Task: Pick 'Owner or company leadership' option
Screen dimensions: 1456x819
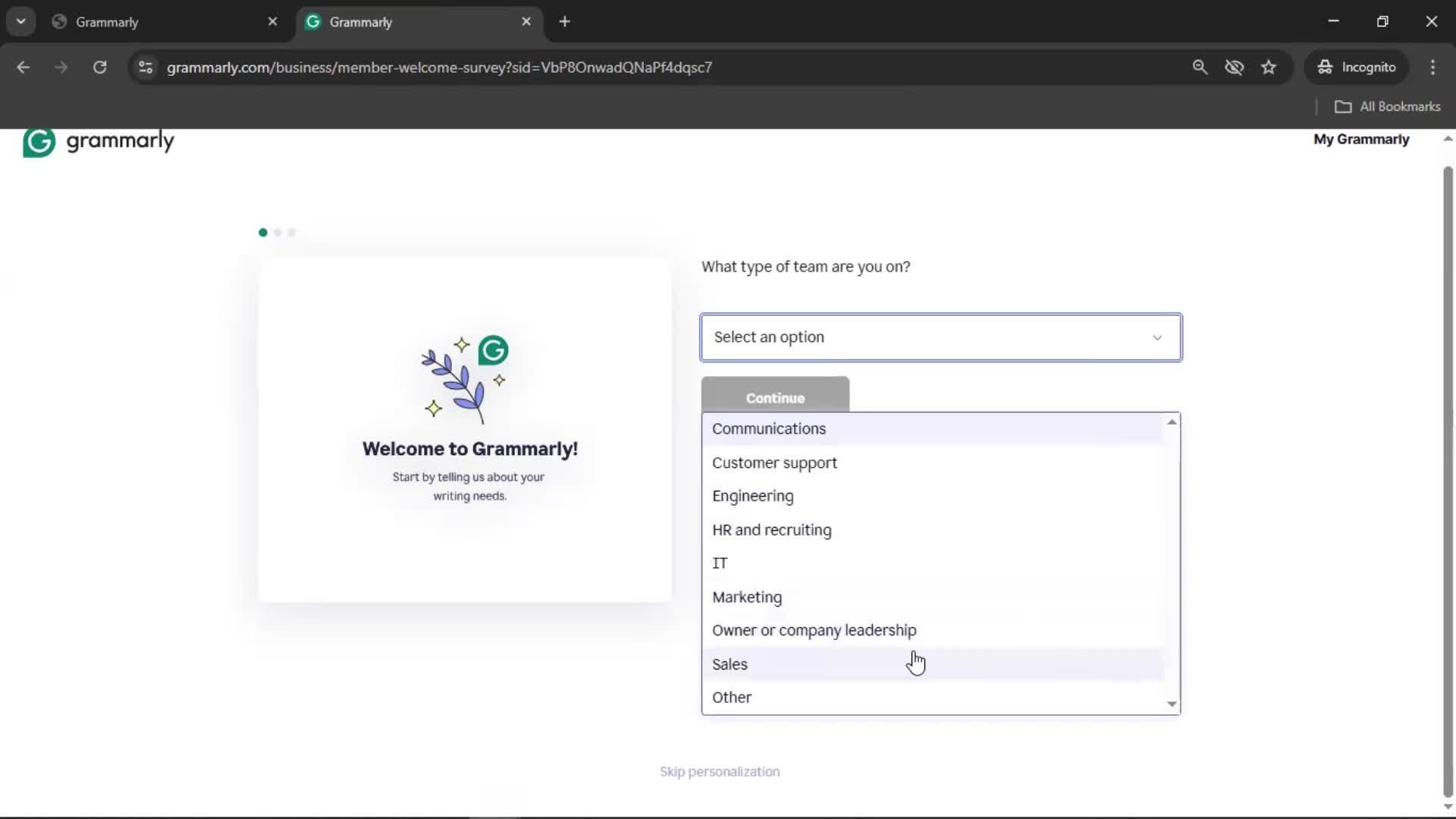Action: [814, 630]
